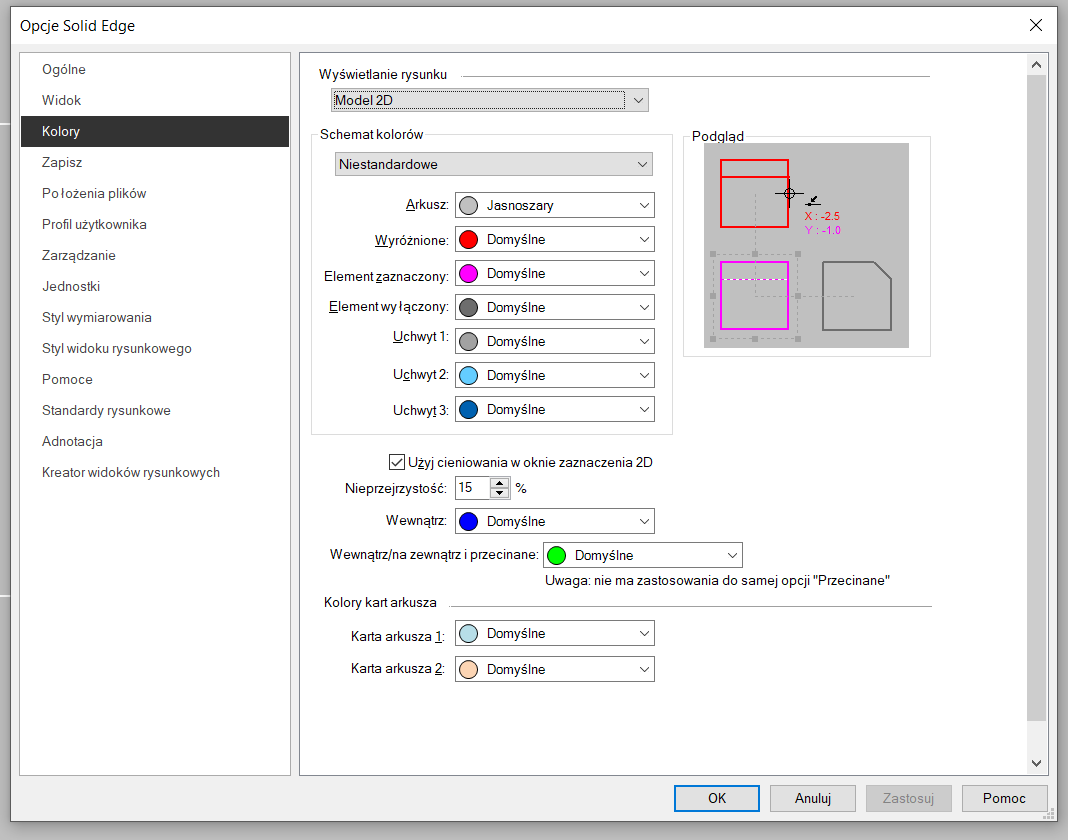The height and width of the screenshot is (840, 1068).
Task: Open the Uchwyt 2 color dropdown
Action: [554, 375]
